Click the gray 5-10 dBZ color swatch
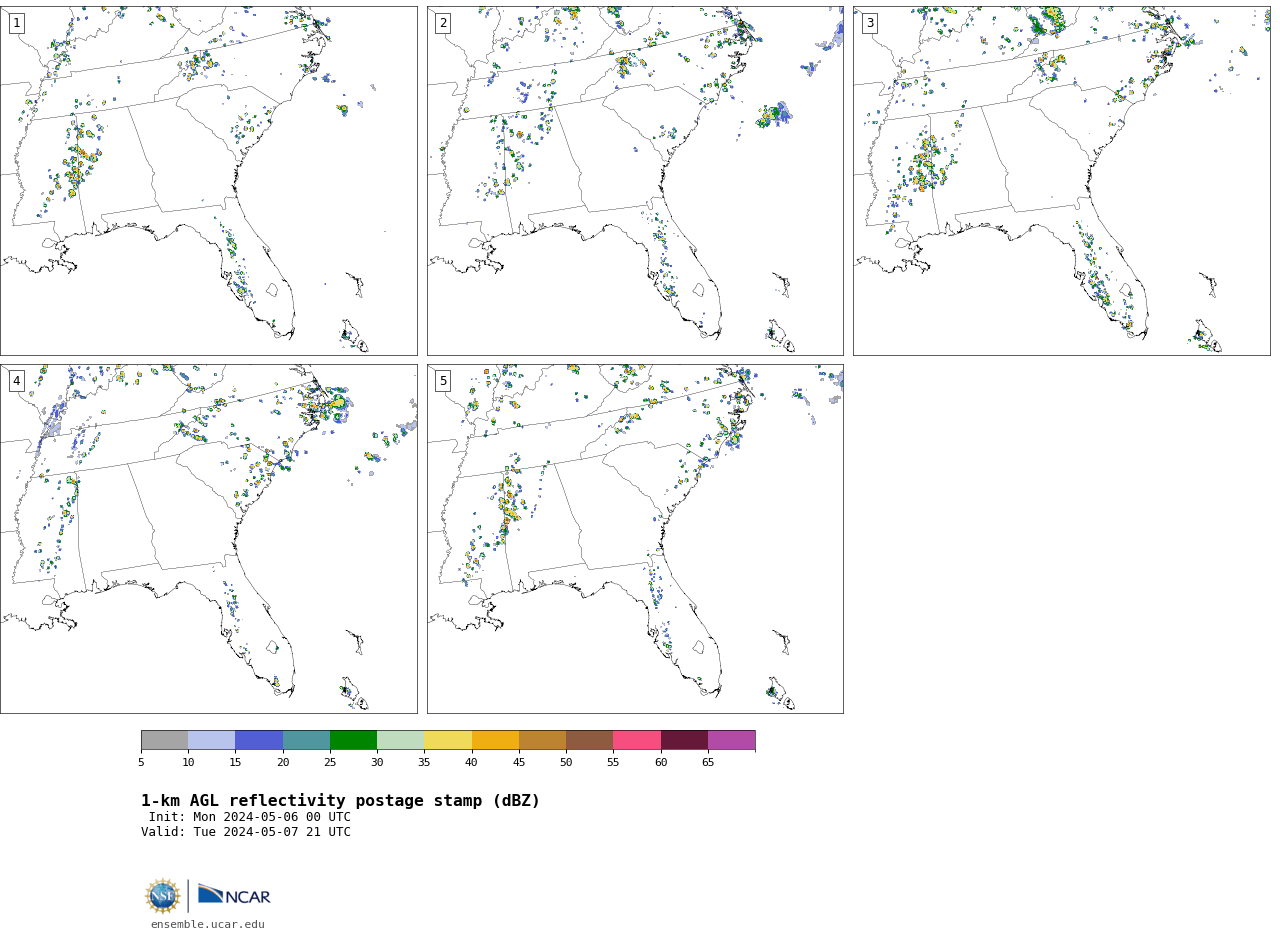 [164, 740]
